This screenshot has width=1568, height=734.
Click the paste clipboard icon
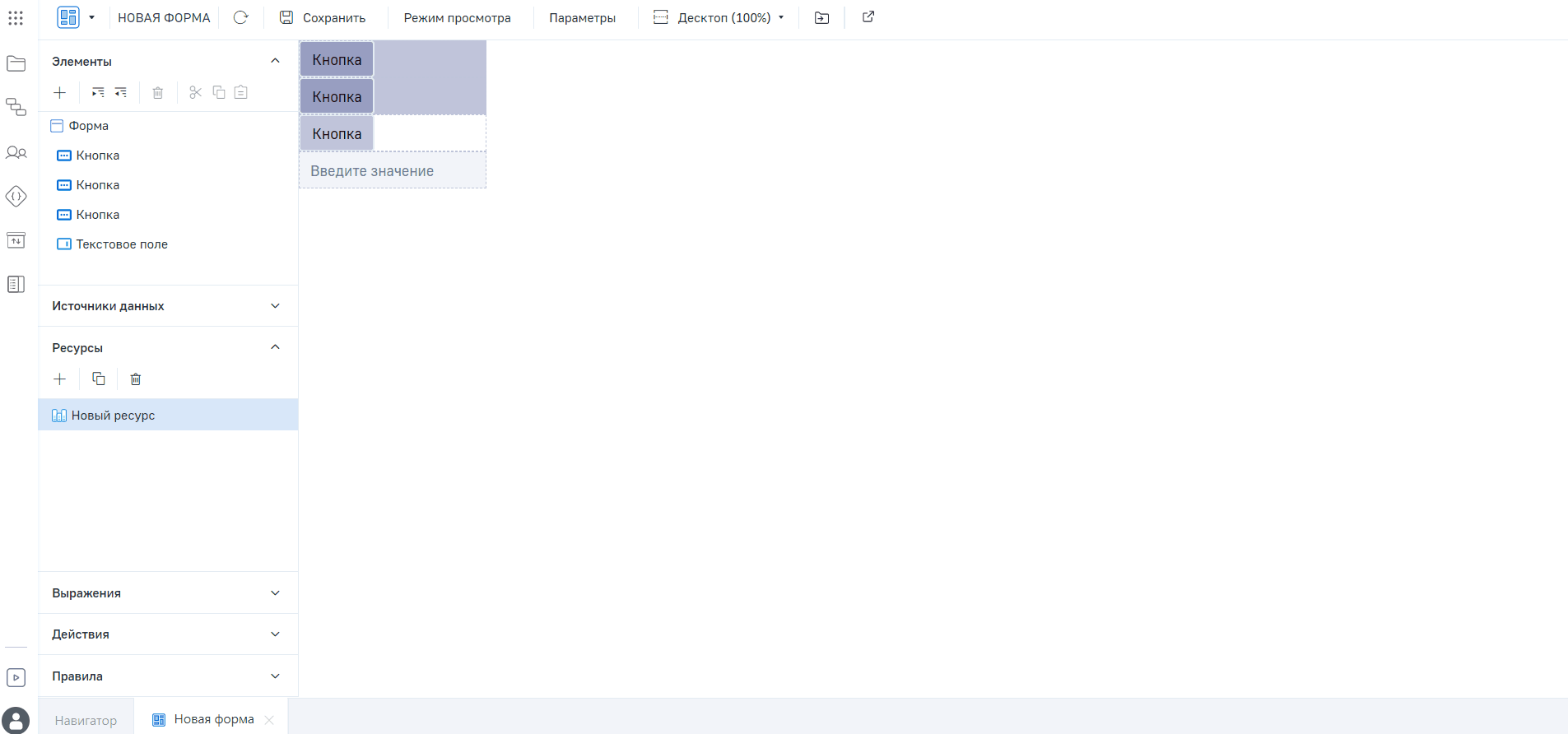click(x=241, y=92)
